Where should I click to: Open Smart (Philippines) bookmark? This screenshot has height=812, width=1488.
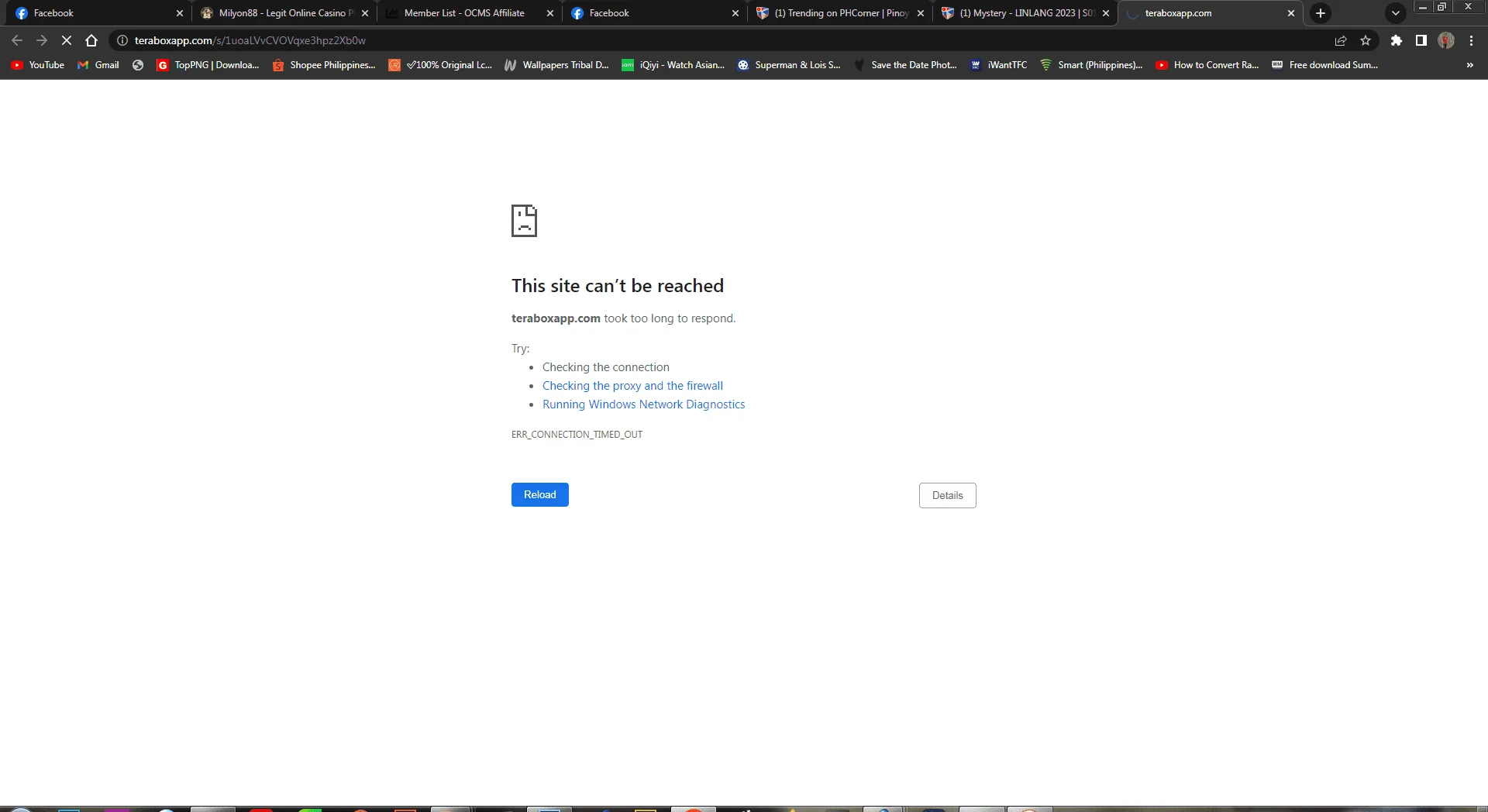1091,65
